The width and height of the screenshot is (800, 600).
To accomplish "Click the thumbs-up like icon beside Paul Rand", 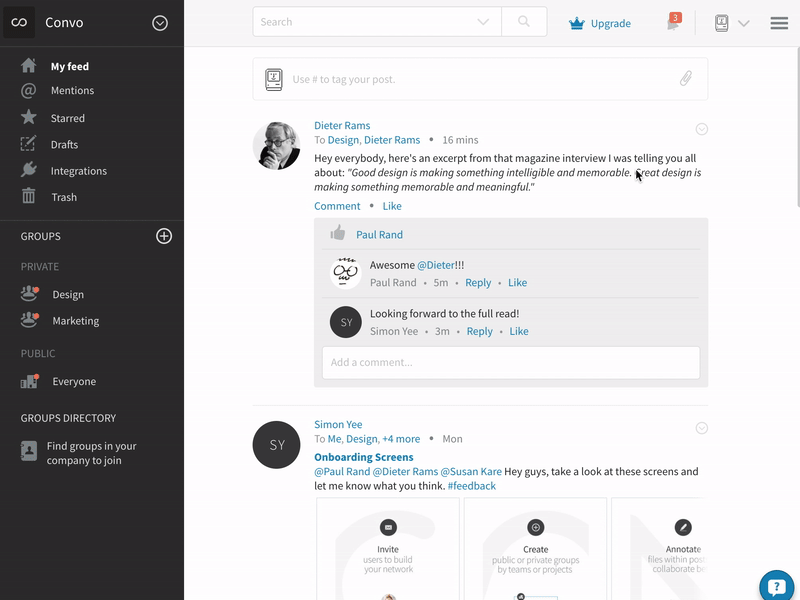I will click(337, 233).
